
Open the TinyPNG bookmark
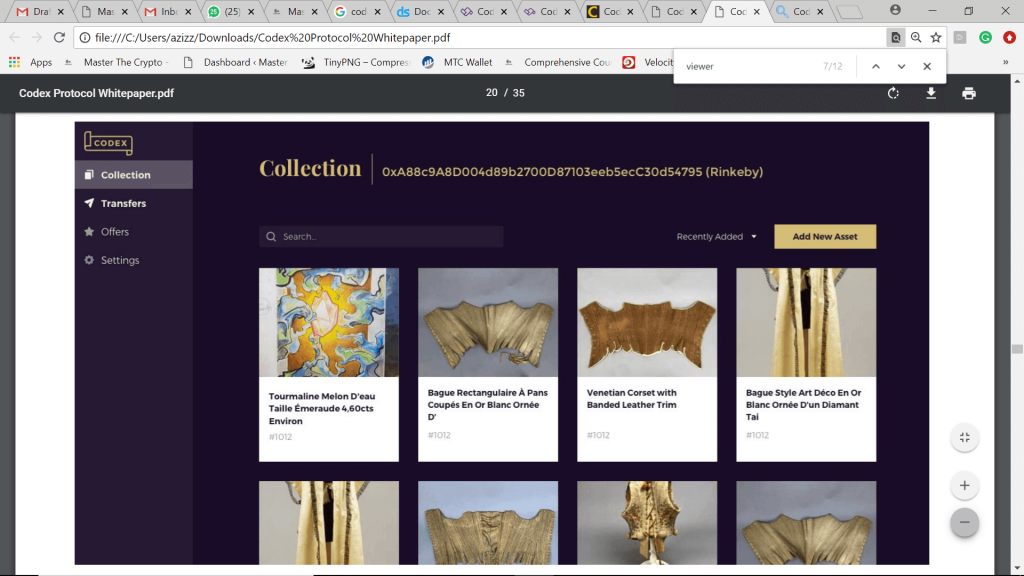[x=356, y=62]
